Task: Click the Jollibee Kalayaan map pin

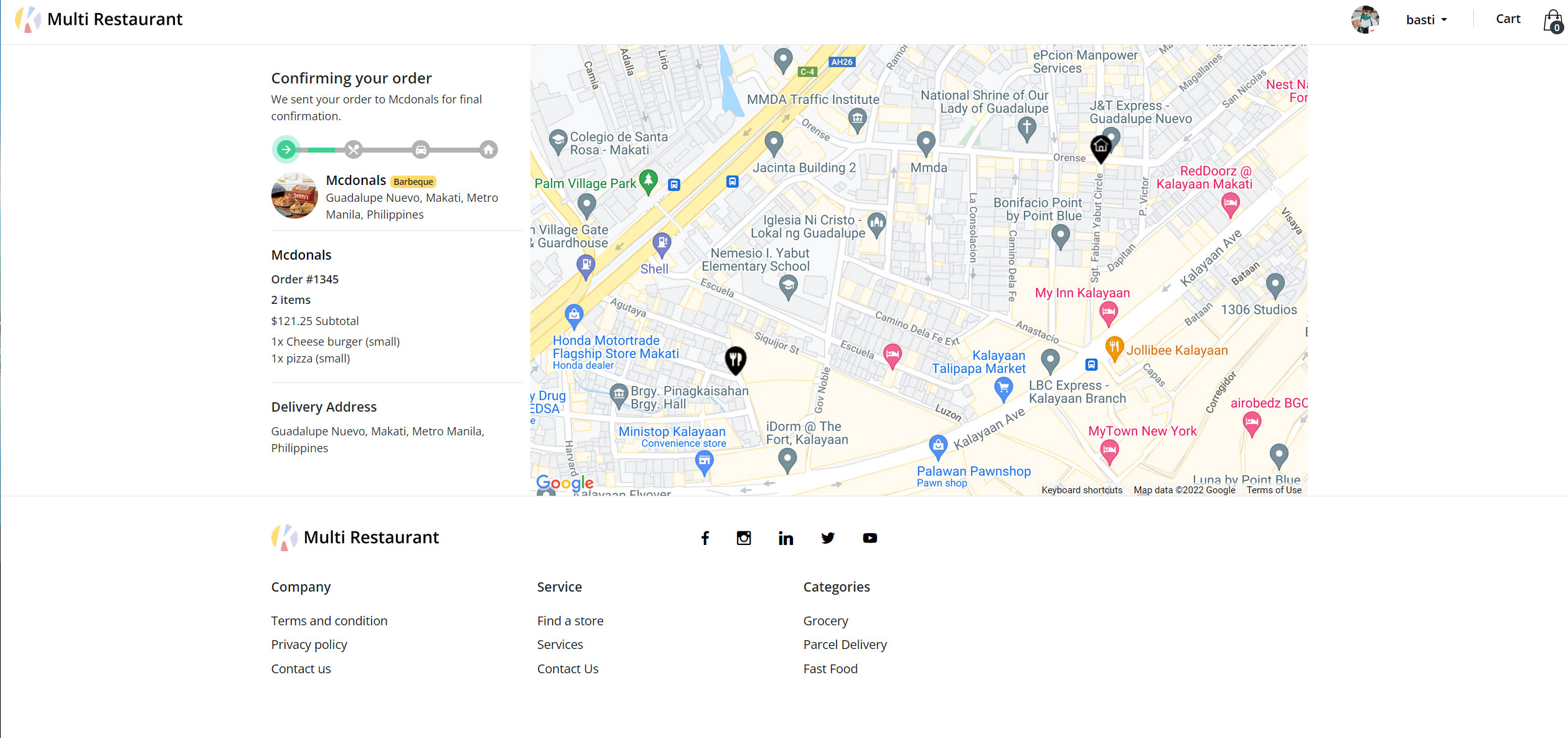Action: point(1114,347)
